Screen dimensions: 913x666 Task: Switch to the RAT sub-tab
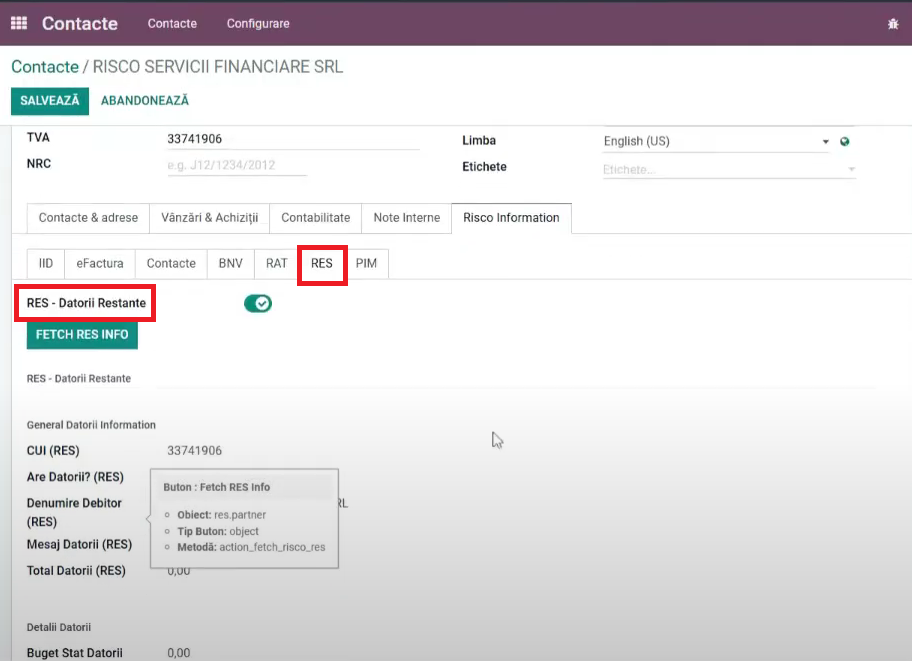click(x=277, y=264)
